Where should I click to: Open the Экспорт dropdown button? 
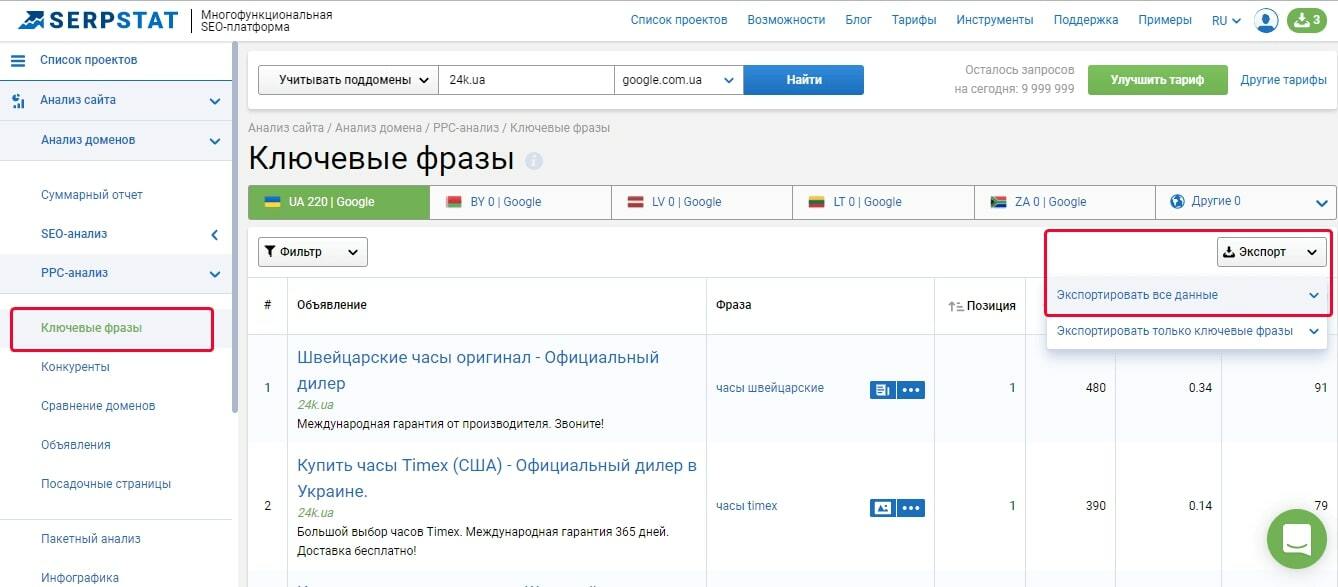coord(1272,252)
